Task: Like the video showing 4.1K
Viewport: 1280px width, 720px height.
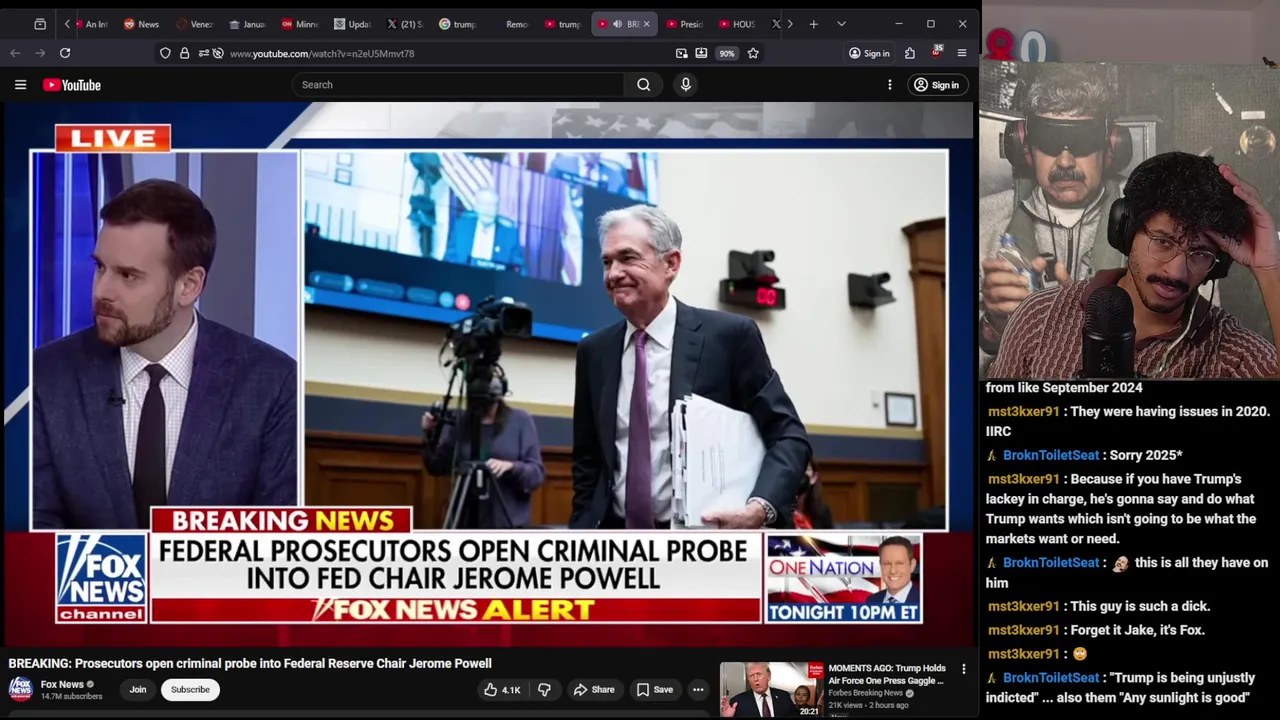Action: click(502, 689)
